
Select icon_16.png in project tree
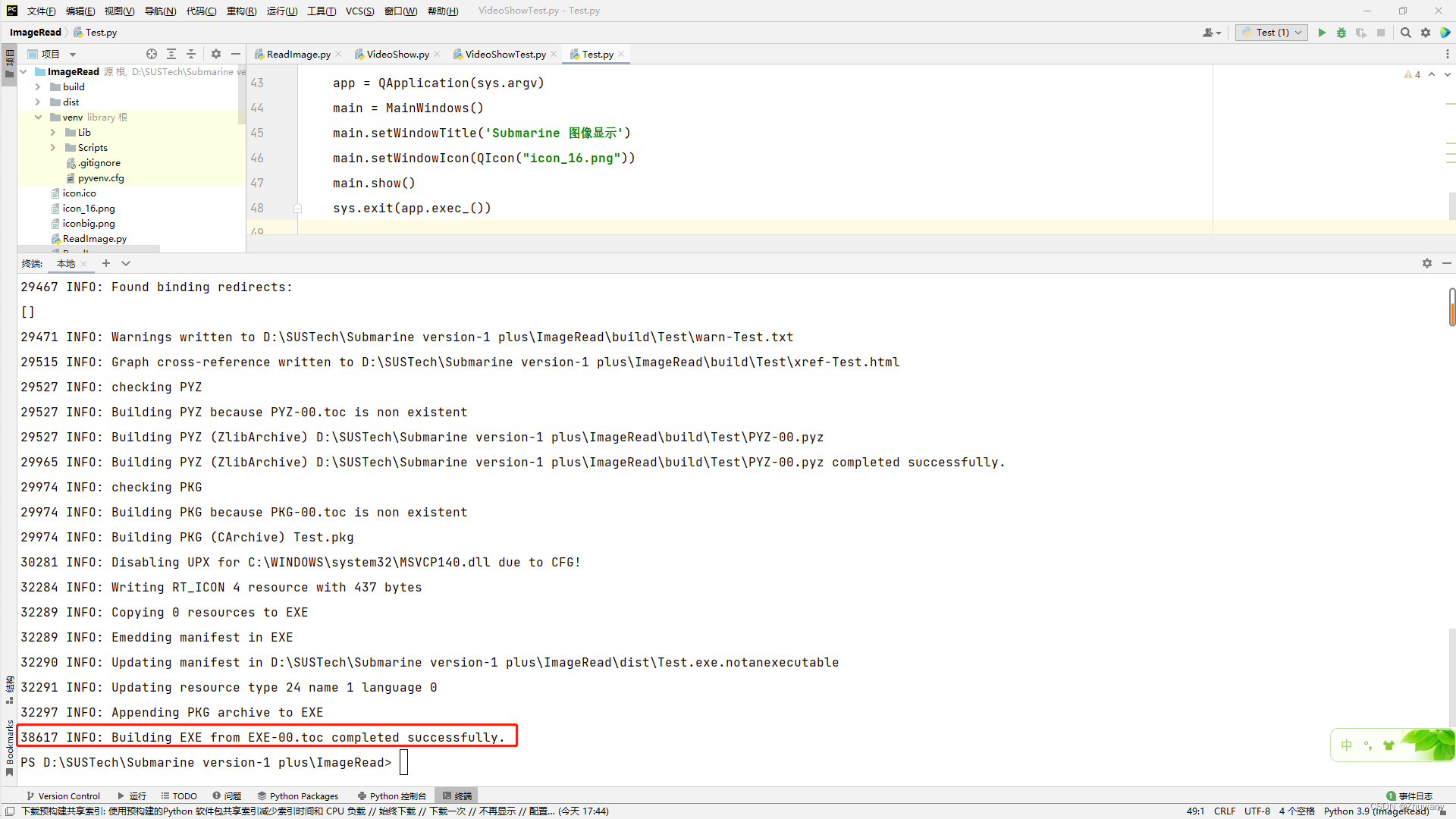coord(89,209)
